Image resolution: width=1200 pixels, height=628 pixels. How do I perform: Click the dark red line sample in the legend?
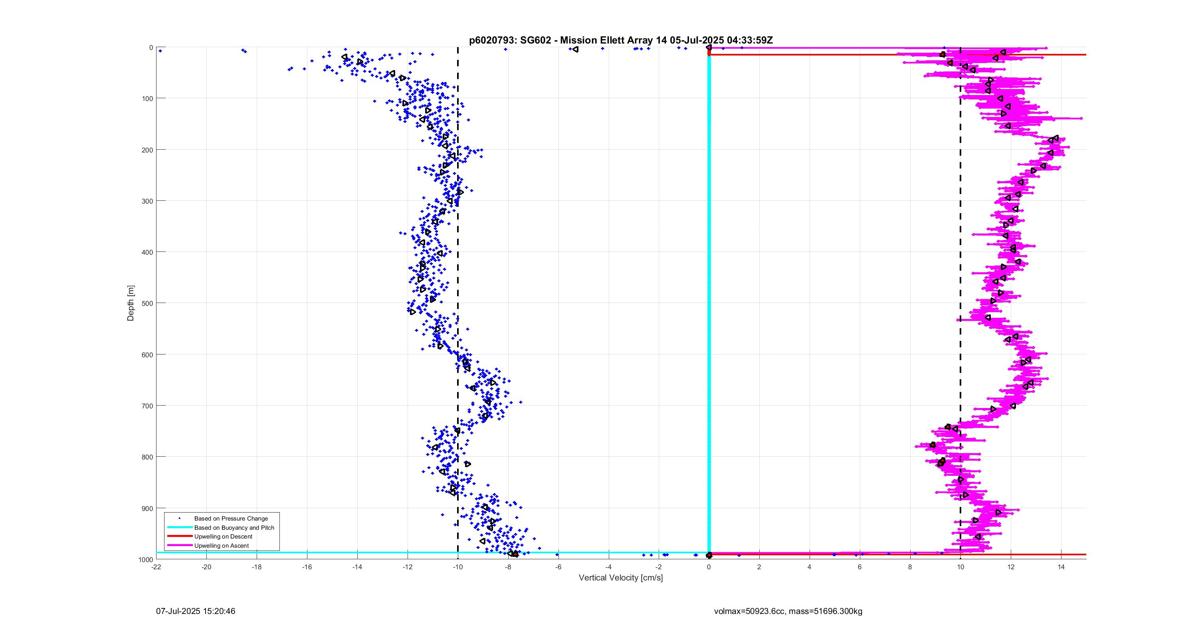point(178,537)
